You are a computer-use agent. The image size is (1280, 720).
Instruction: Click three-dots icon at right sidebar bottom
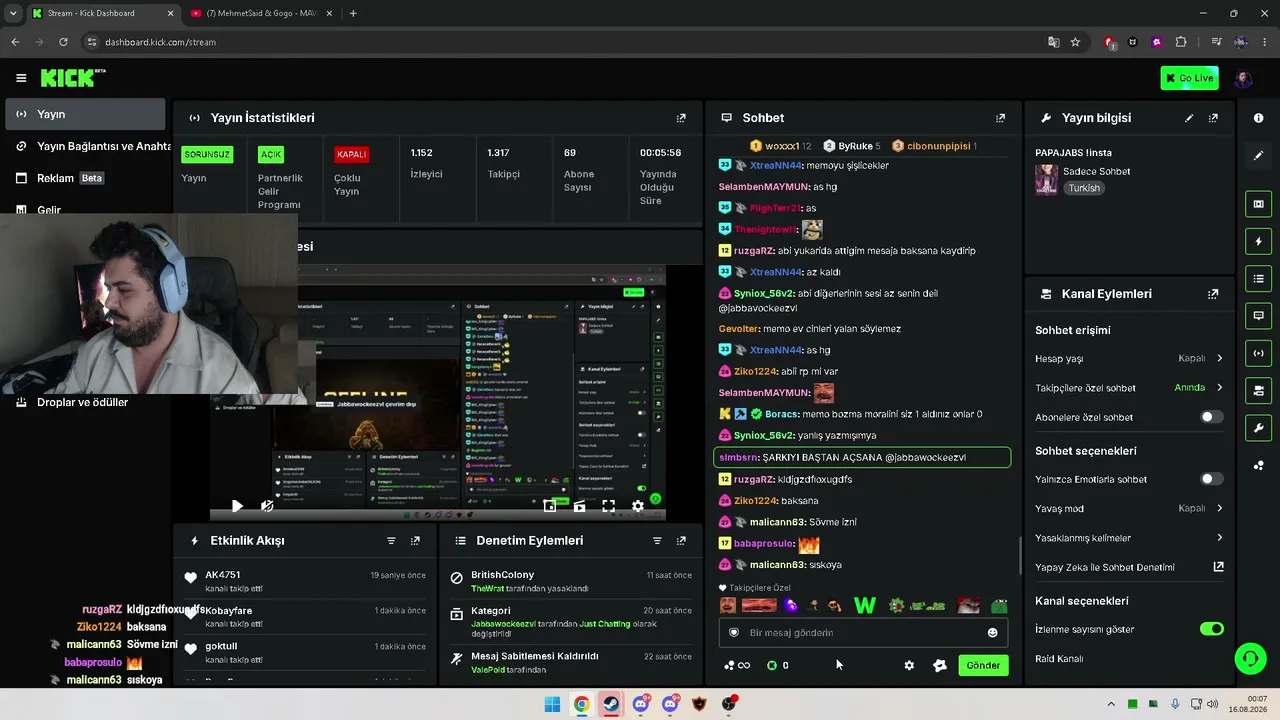point(1258,465)
